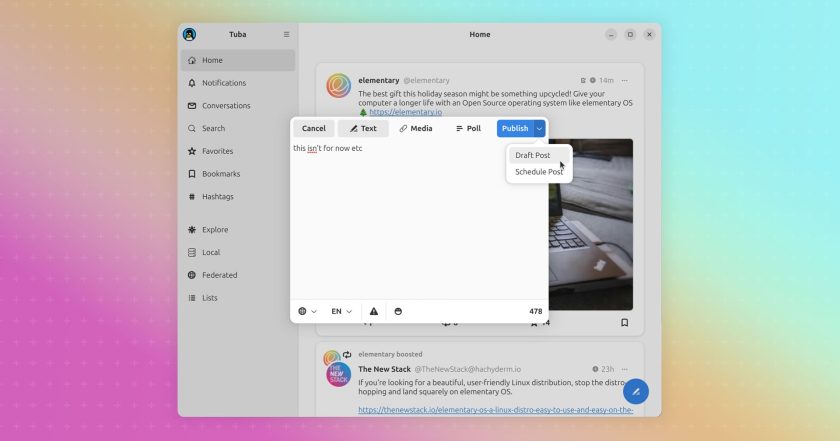Switch to the Media tab in composer
Image resolution: width=840 pixels, height=441 pixels.
[x=416, y=129]
